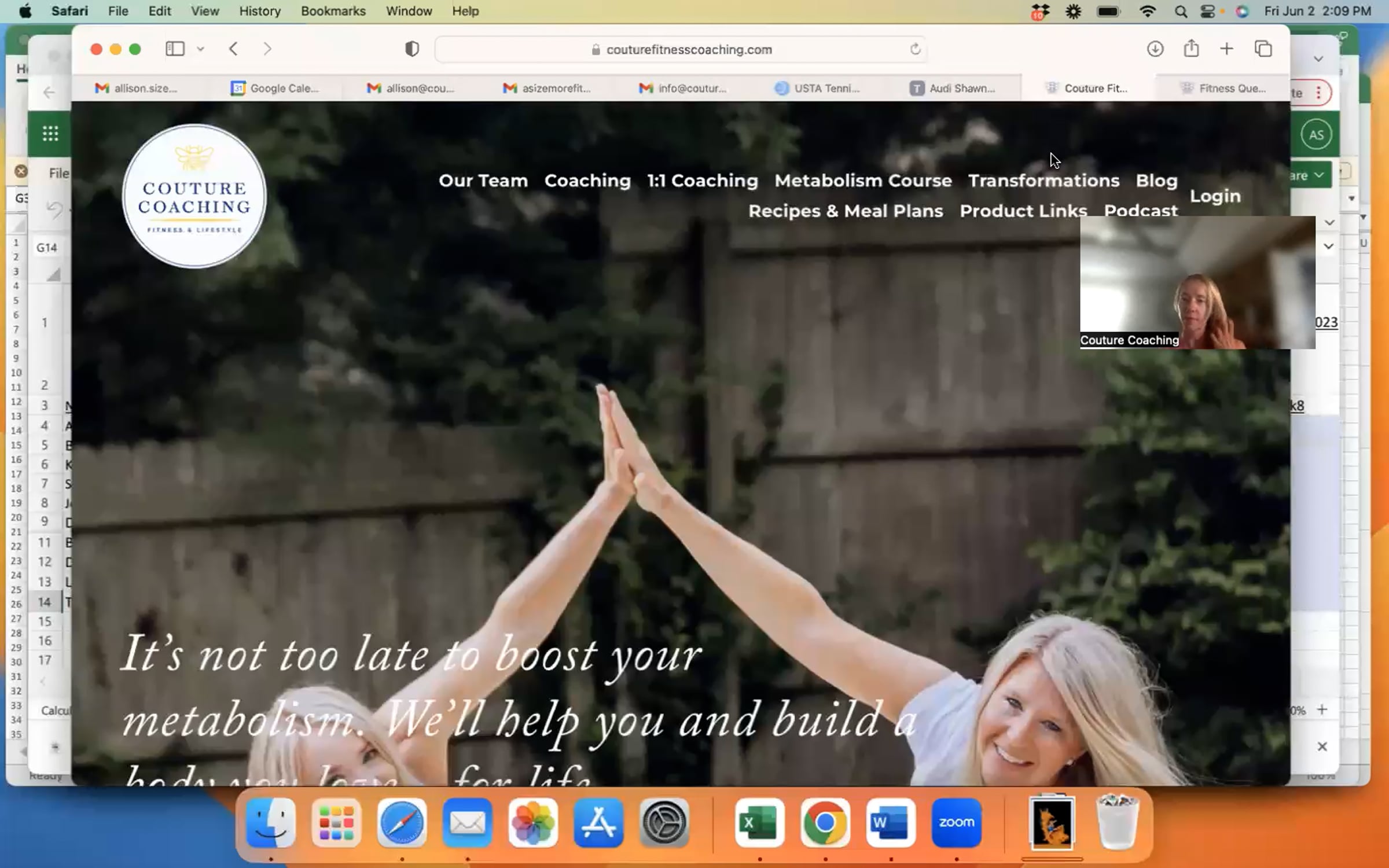Screen dimensions: 1389x868
Task: Open the Safari File menu
Action: pos(118,12)
